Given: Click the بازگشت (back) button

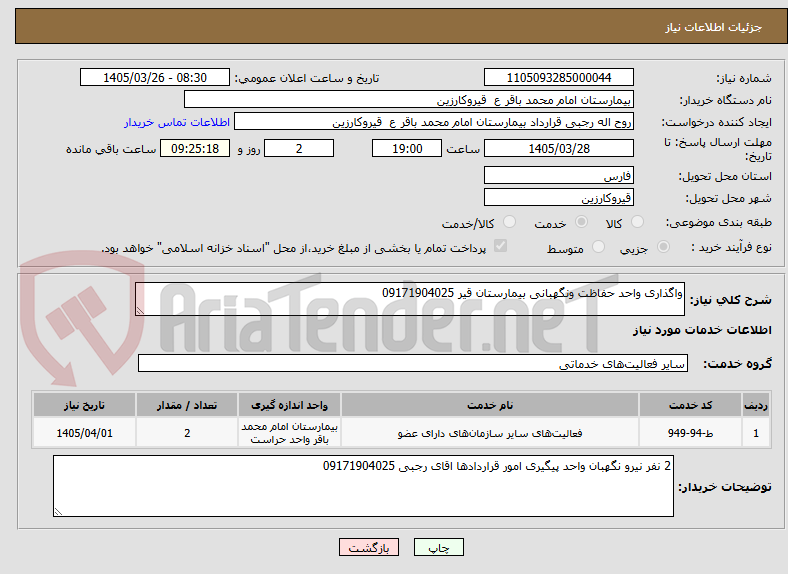Looking at the screenshot, I should [369, 547].
